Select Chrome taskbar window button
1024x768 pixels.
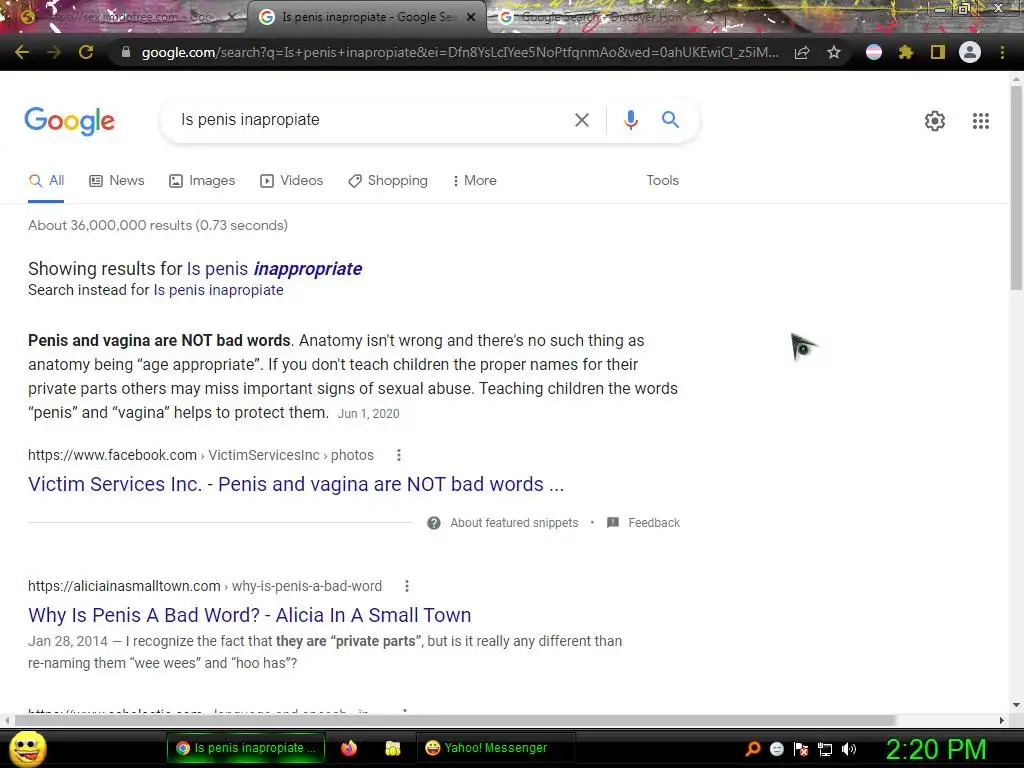[246, 748]
